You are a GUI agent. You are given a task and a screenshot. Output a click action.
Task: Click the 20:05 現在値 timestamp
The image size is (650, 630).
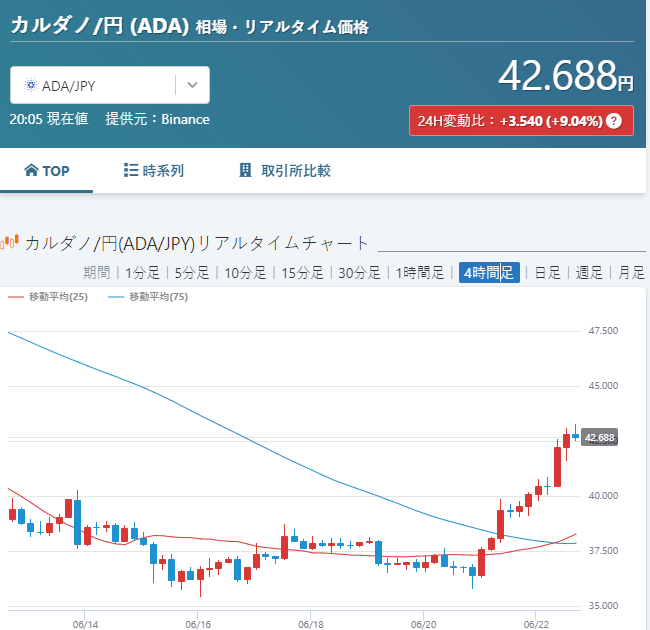coord(49,119)
